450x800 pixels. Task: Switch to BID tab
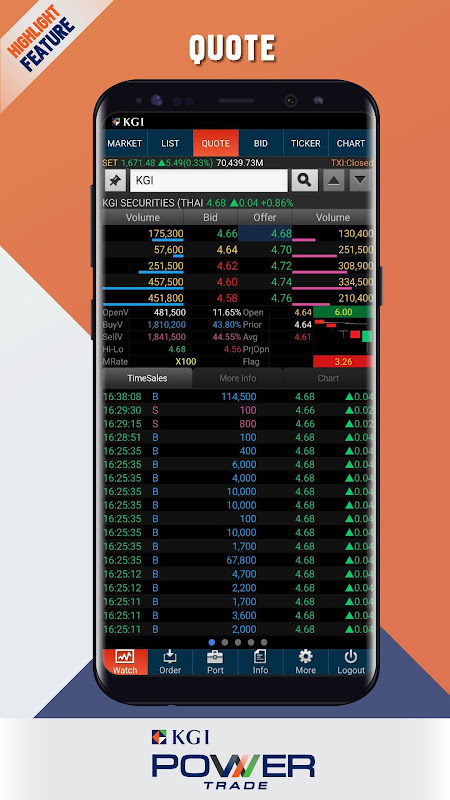[261, 143]
